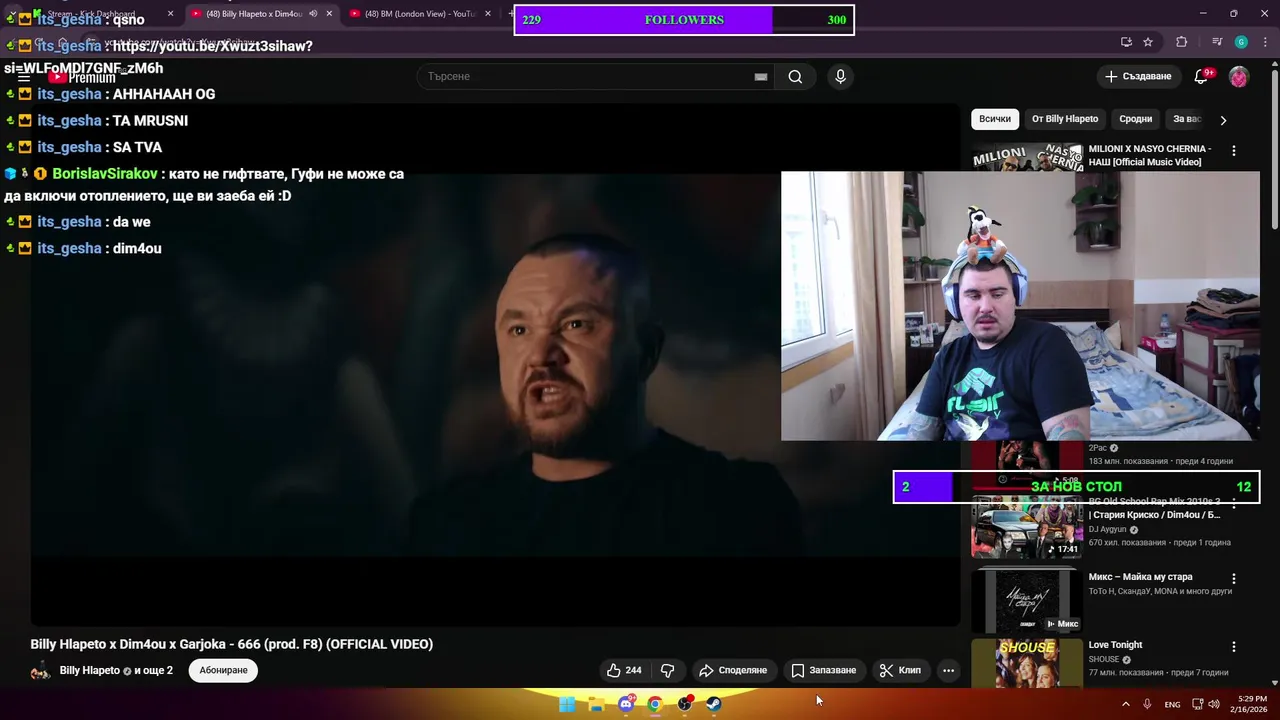Click the install/cast icon in address bar

[1126, 42]
